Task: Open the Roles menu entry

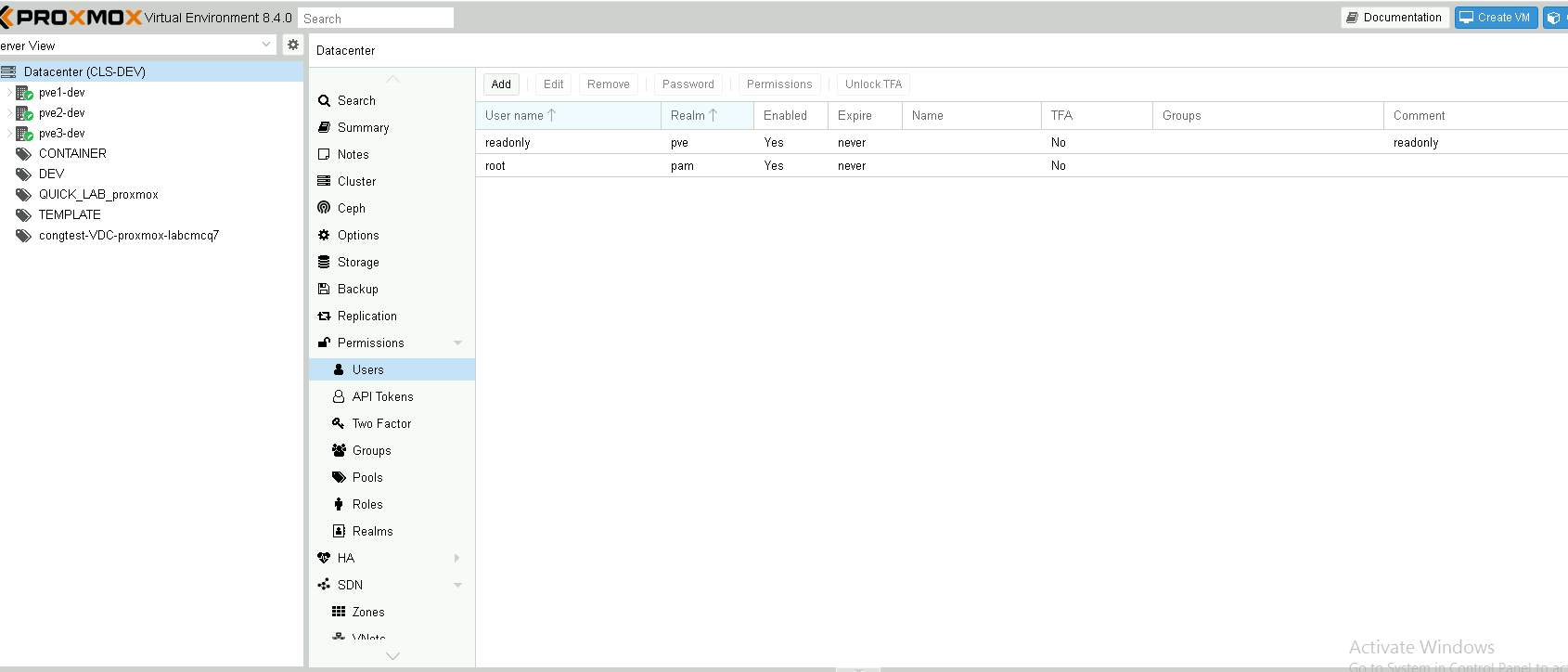Action: click(x=367, y=504)
